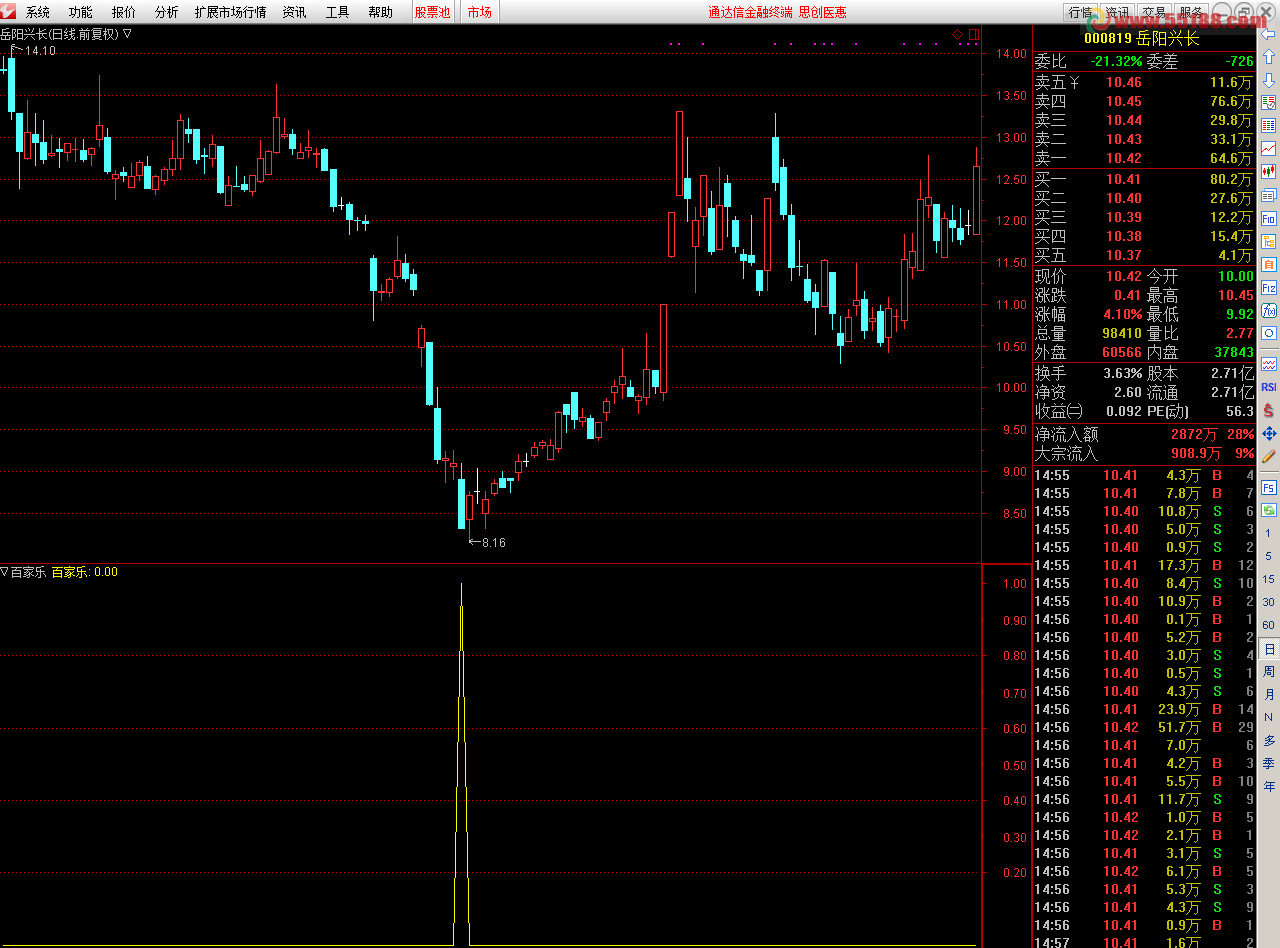1280x948 pixels.
Task: Open the candlestick K-line chart icon
Action: coord(1268,172)
